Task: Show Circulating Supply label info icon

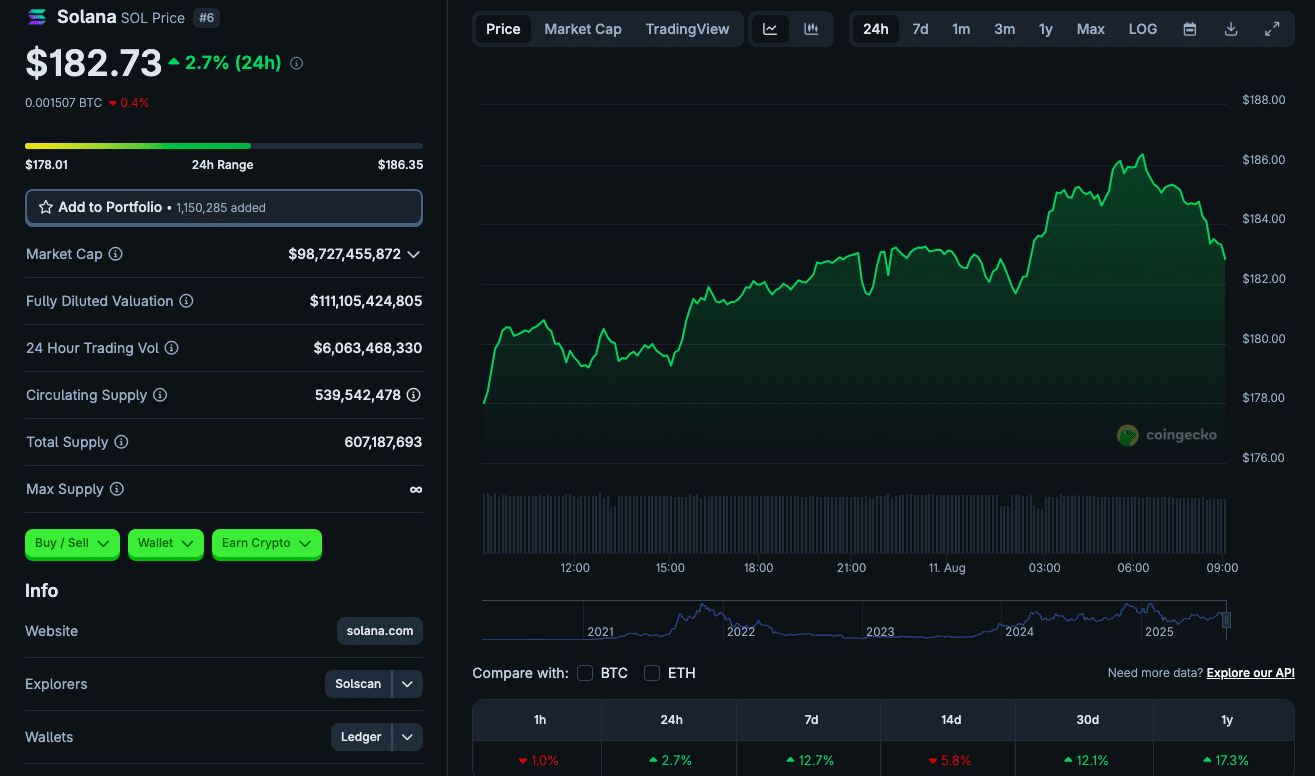Action: click(x=160, y=395)
